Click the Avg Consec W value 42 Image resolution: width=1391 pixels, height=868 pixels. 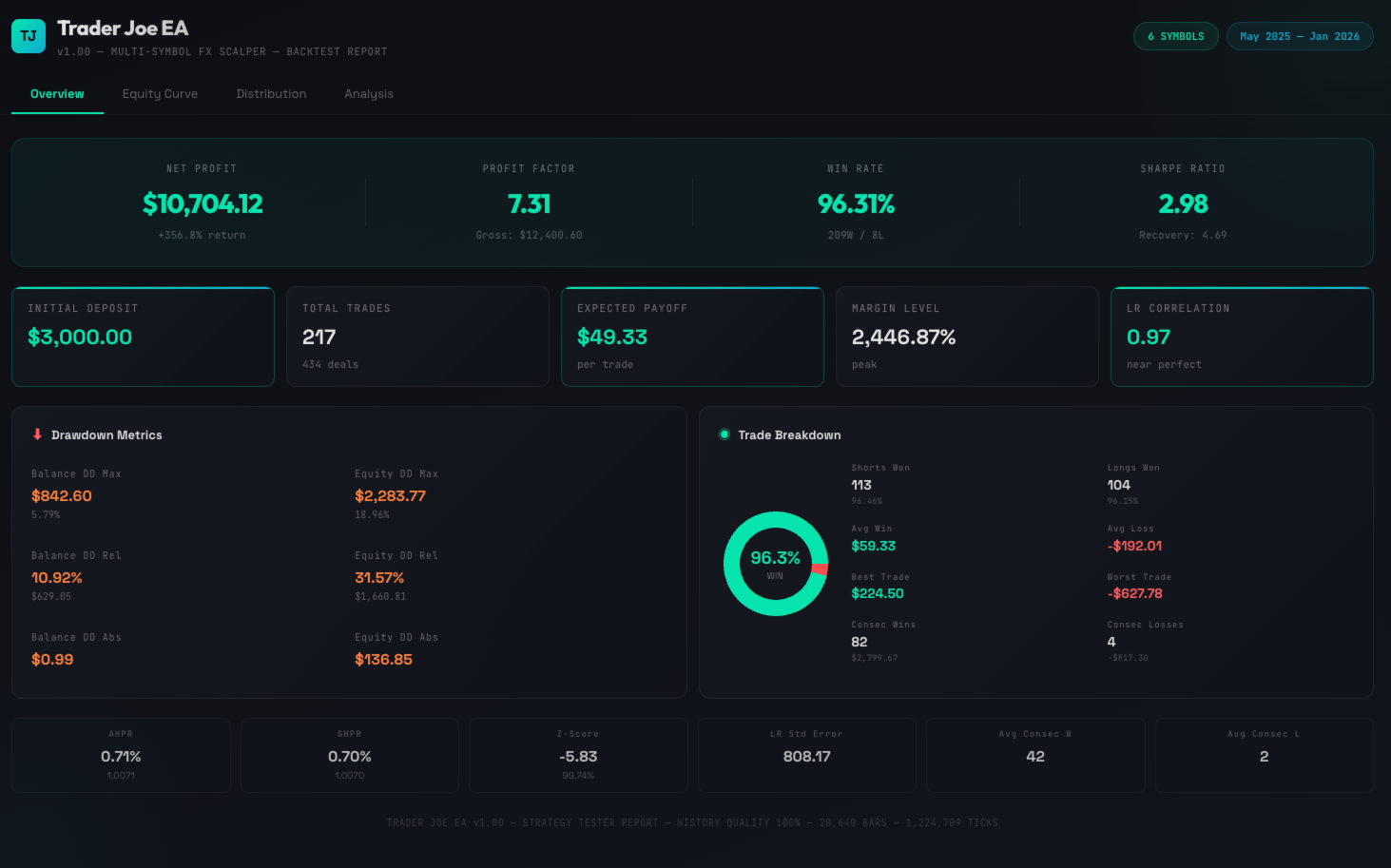(x=1035, y=756)
